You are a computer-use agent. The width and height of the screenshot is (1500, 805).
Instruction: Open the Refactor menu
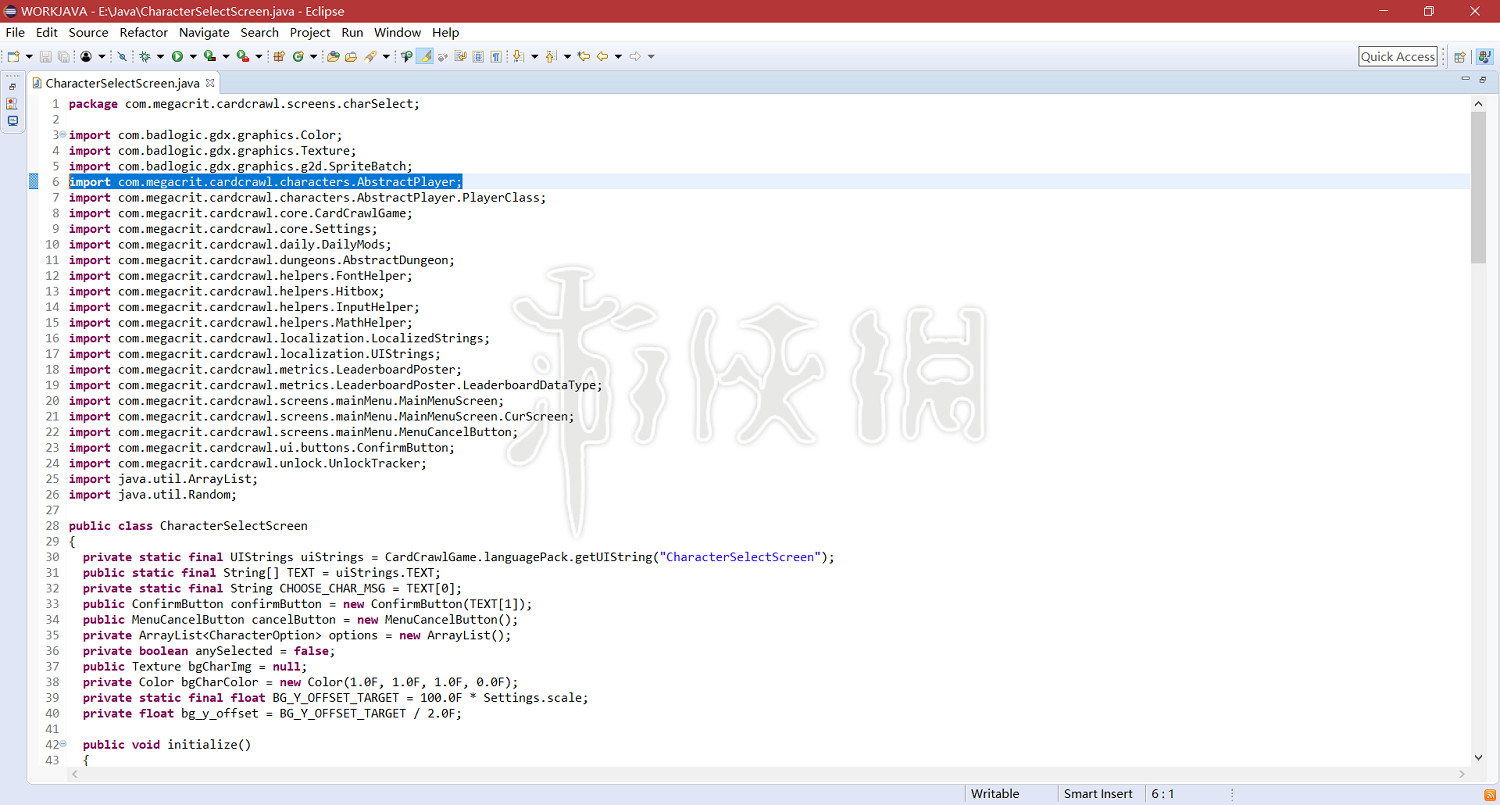pos(144,33)
